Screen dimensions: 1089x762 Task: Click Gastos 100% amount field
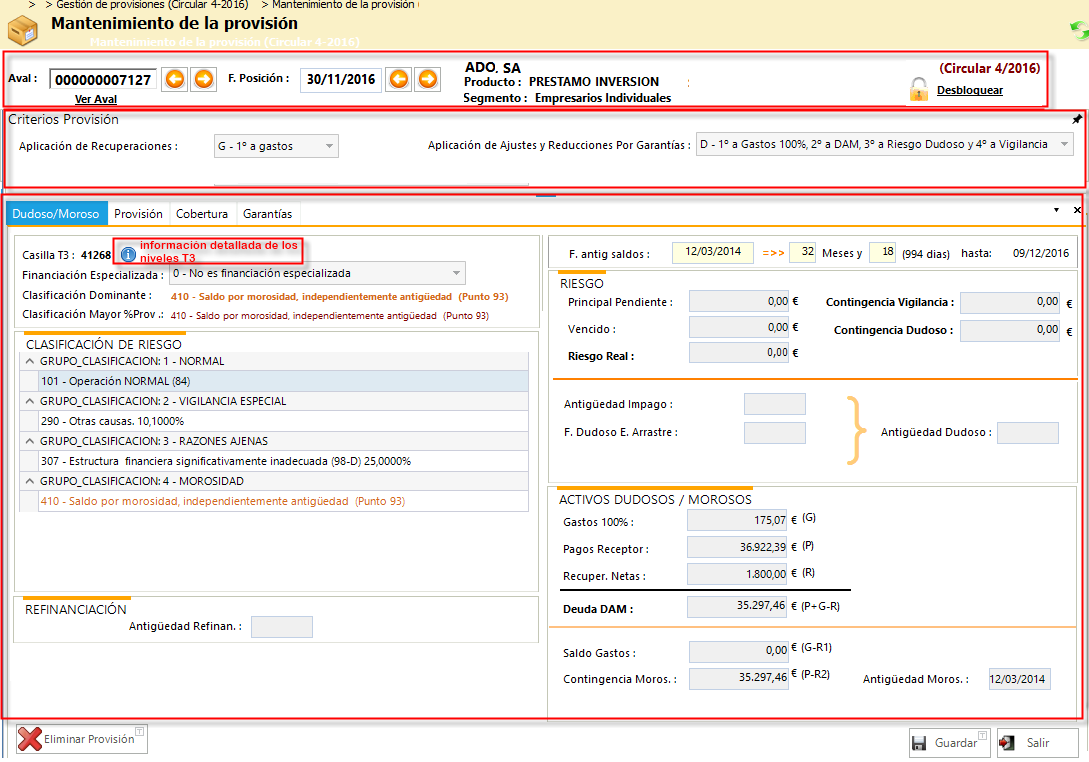[737, 520]
